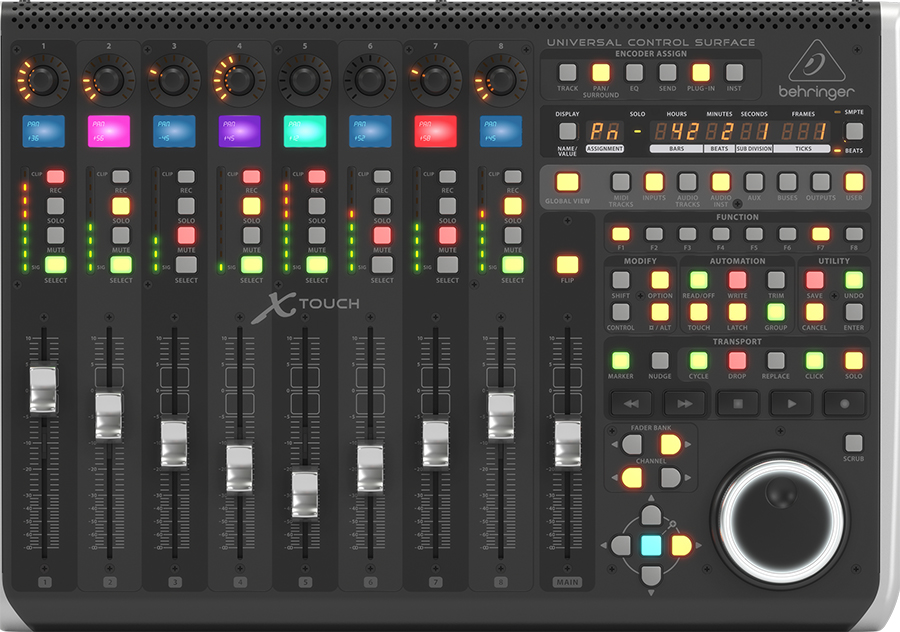Click the stop transport button

point(738,404)
